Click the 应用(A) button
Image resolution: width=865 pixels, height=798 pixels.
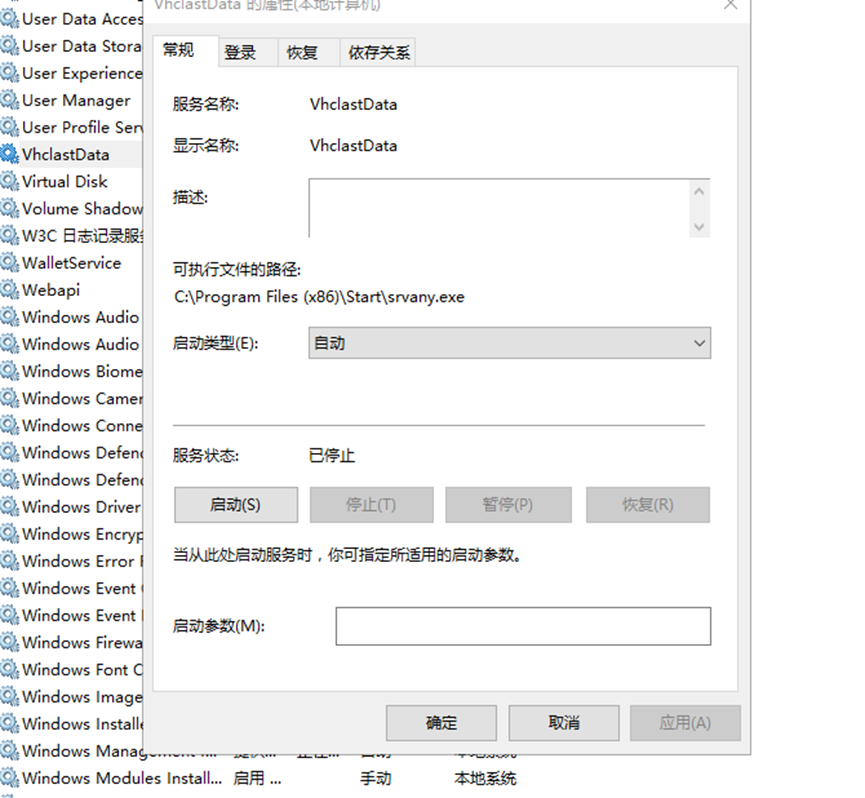(x=685, y=722)
